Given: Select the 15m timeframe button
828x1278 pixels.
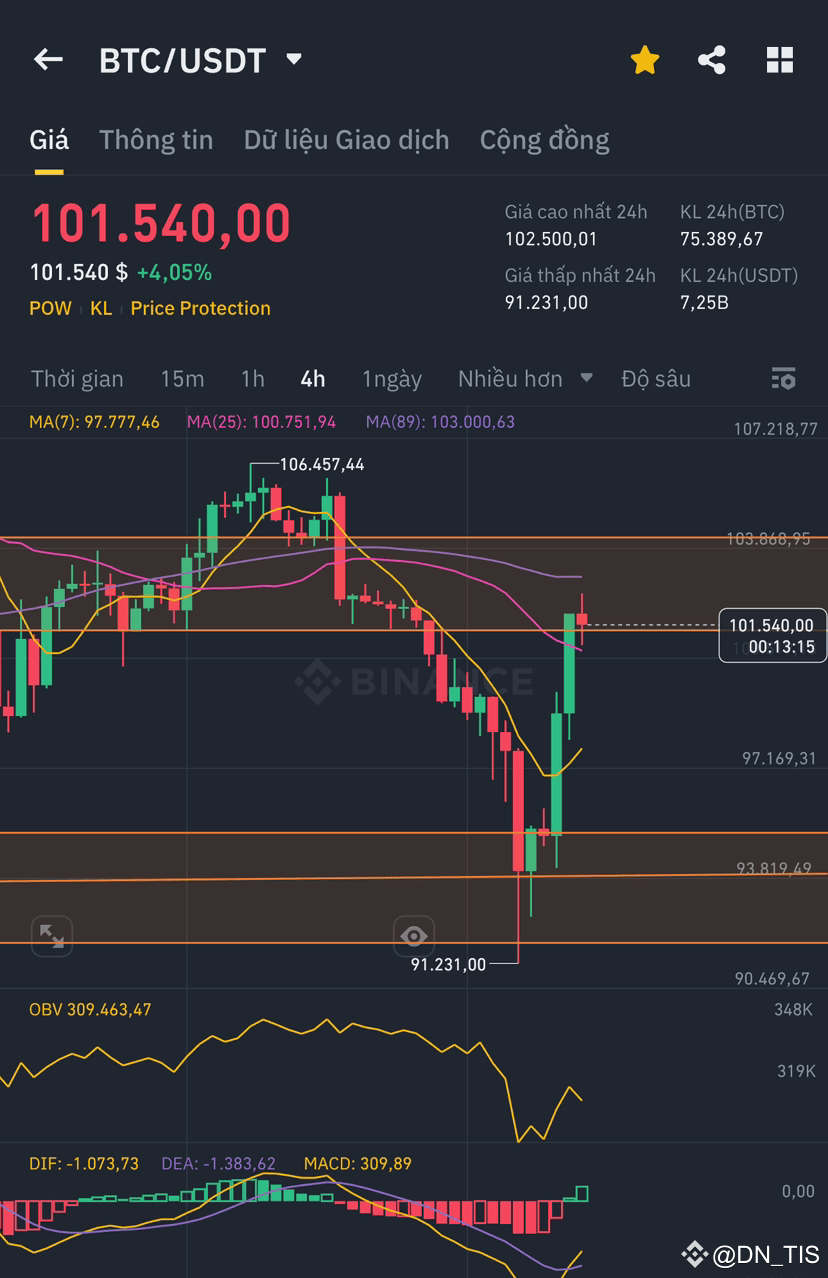Looking at the screenshot, I should click(180, 379).
